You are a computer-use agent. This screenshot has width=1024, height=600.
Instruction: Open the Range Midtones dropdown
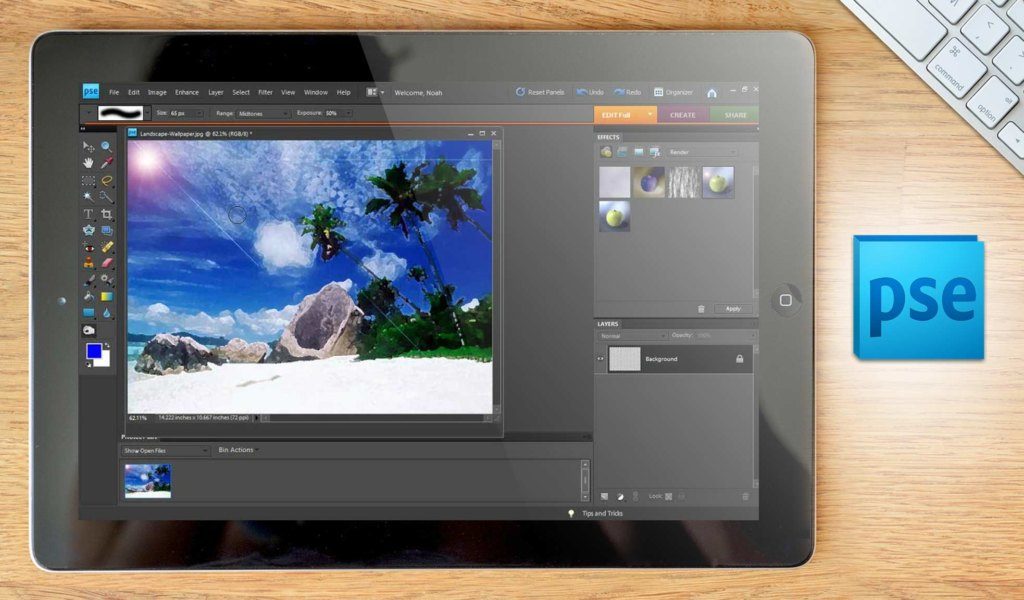(x=263, y=114)
